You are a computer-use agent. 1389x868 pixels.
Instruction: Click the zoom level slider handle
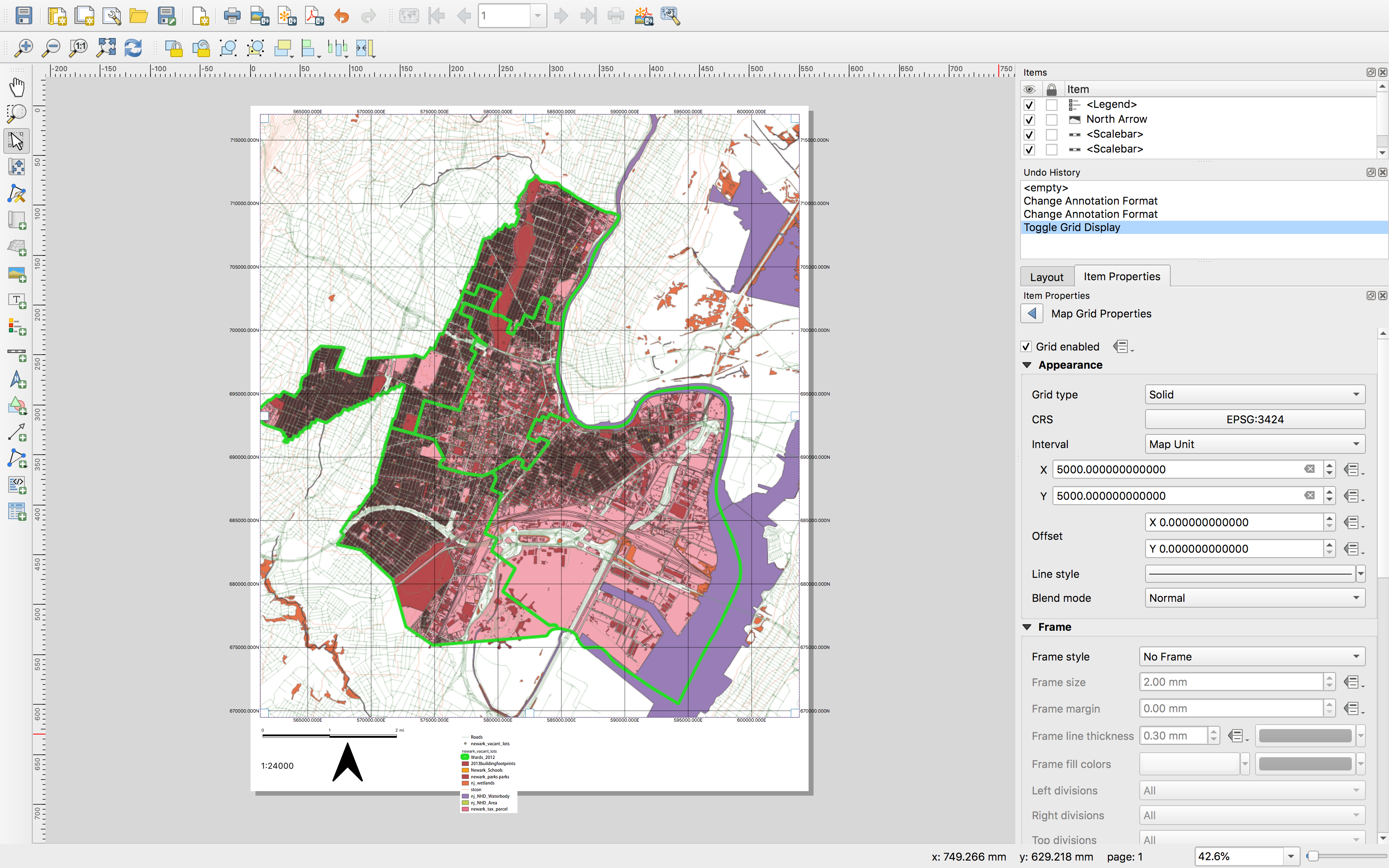pos(1313,856)
